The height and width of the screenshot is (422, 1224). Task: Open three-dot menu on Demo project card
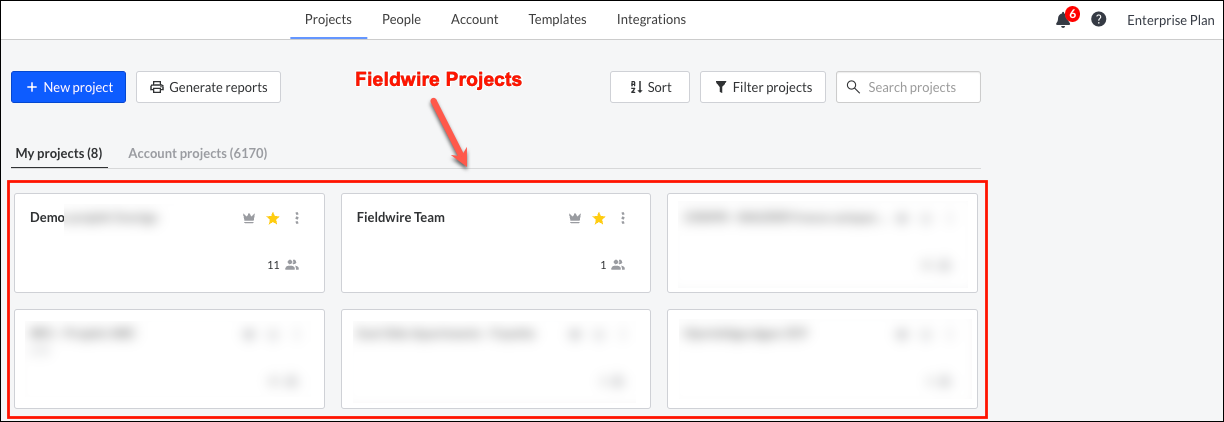point(297,218)
